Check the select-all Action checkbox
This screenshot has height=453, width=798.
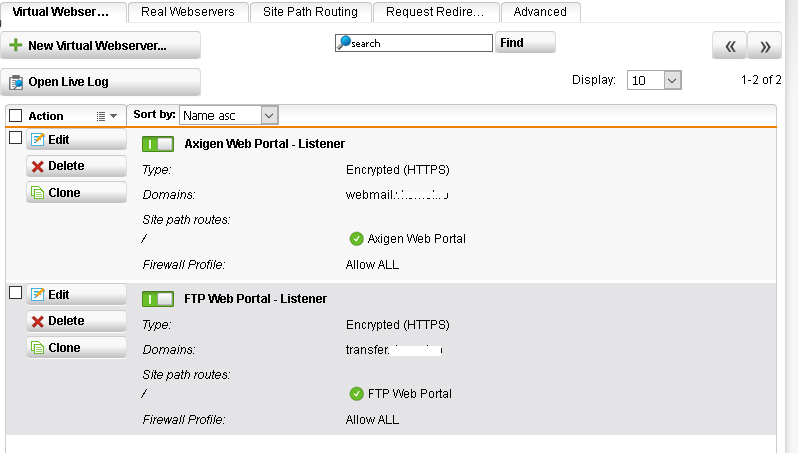coord(16,116)
